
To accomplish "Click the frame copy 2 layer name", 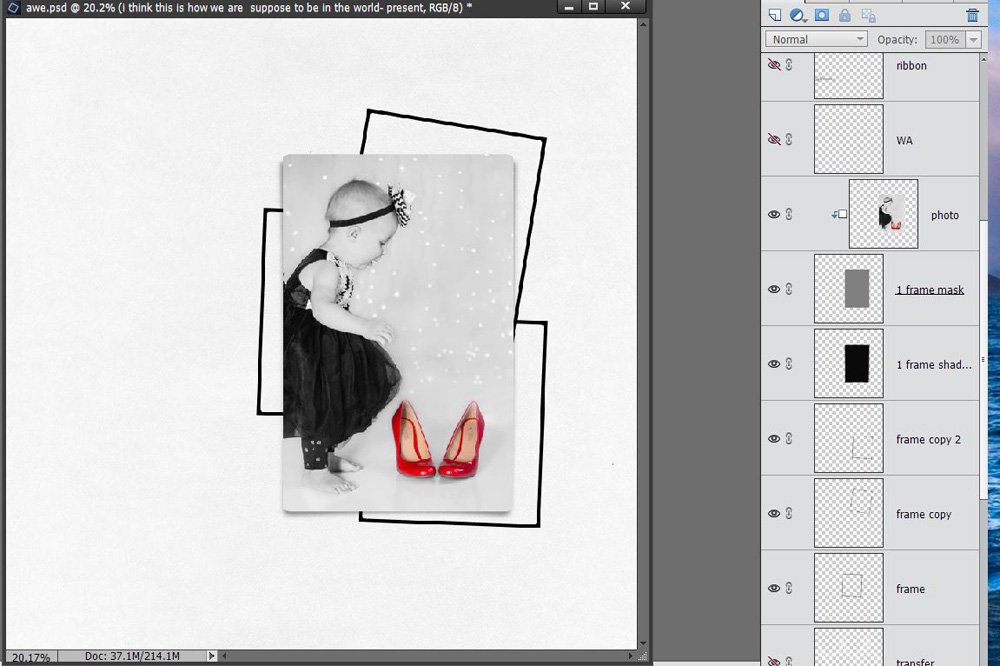I will (x=928, y=440).
